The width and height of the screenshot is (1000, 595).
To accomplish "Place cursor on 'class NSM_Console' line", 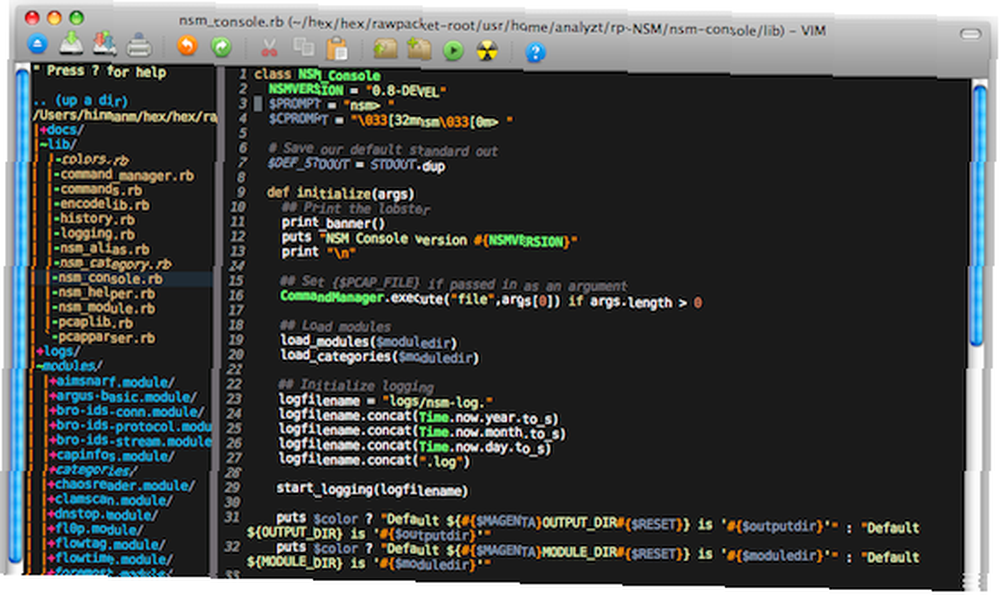I will [317, 75].
